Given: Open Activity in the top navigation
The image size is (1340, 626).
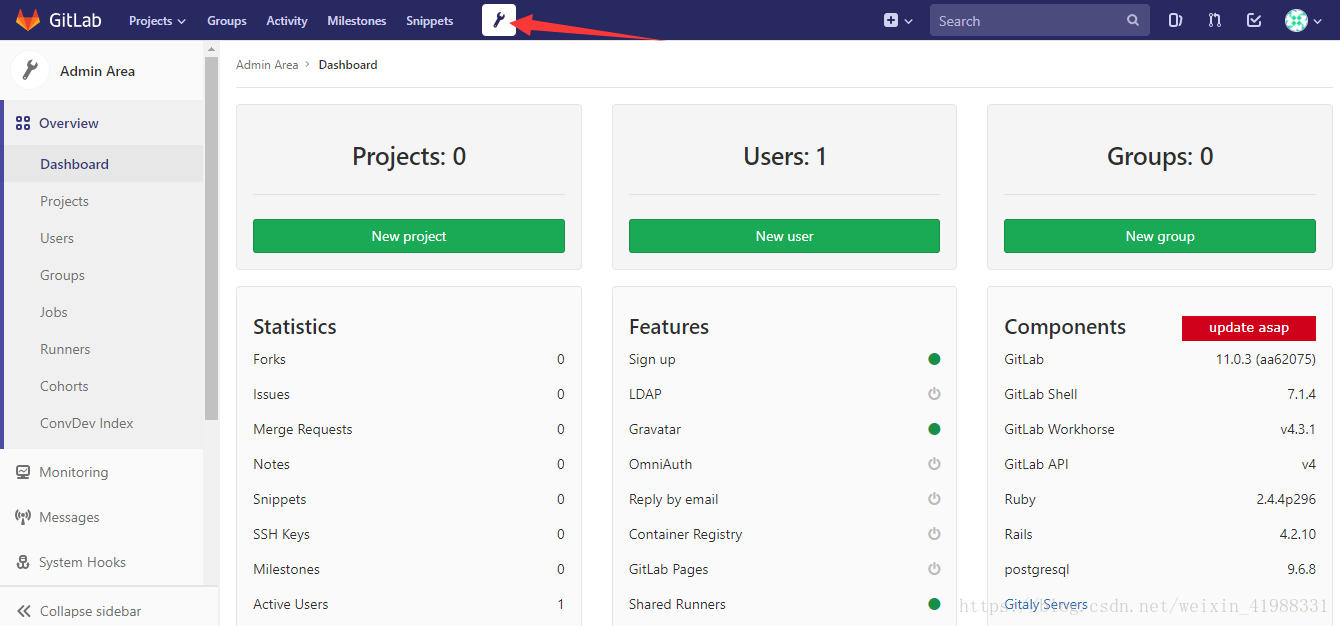Looking at the screenshot, I should point(287,20).
